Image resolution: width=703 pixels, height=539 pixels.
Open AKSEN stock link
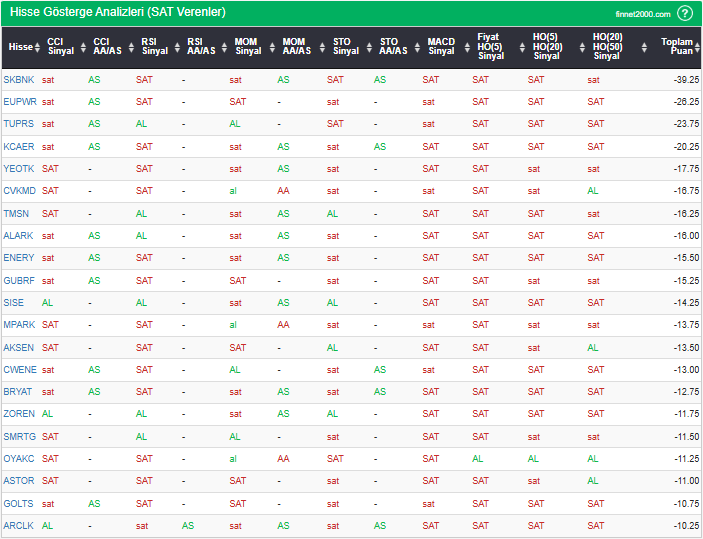[x=18, y=348]
